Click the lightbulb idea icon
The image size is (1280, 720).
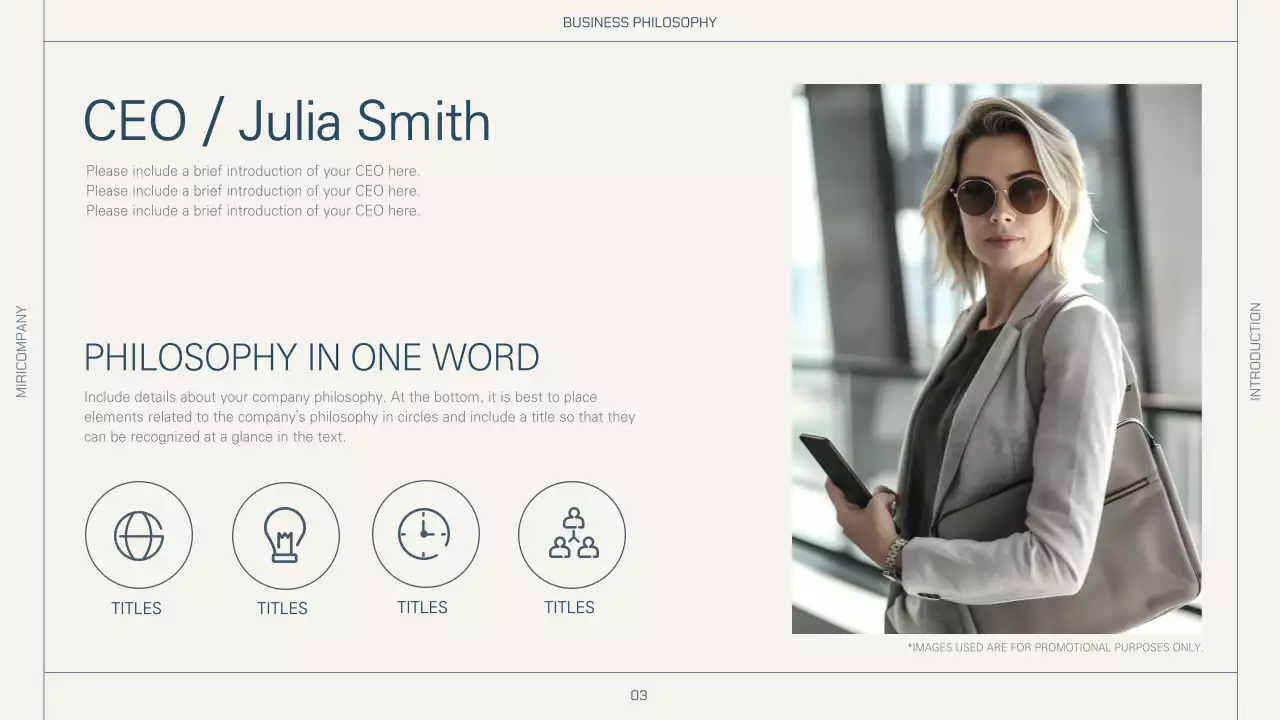point(286,535)
